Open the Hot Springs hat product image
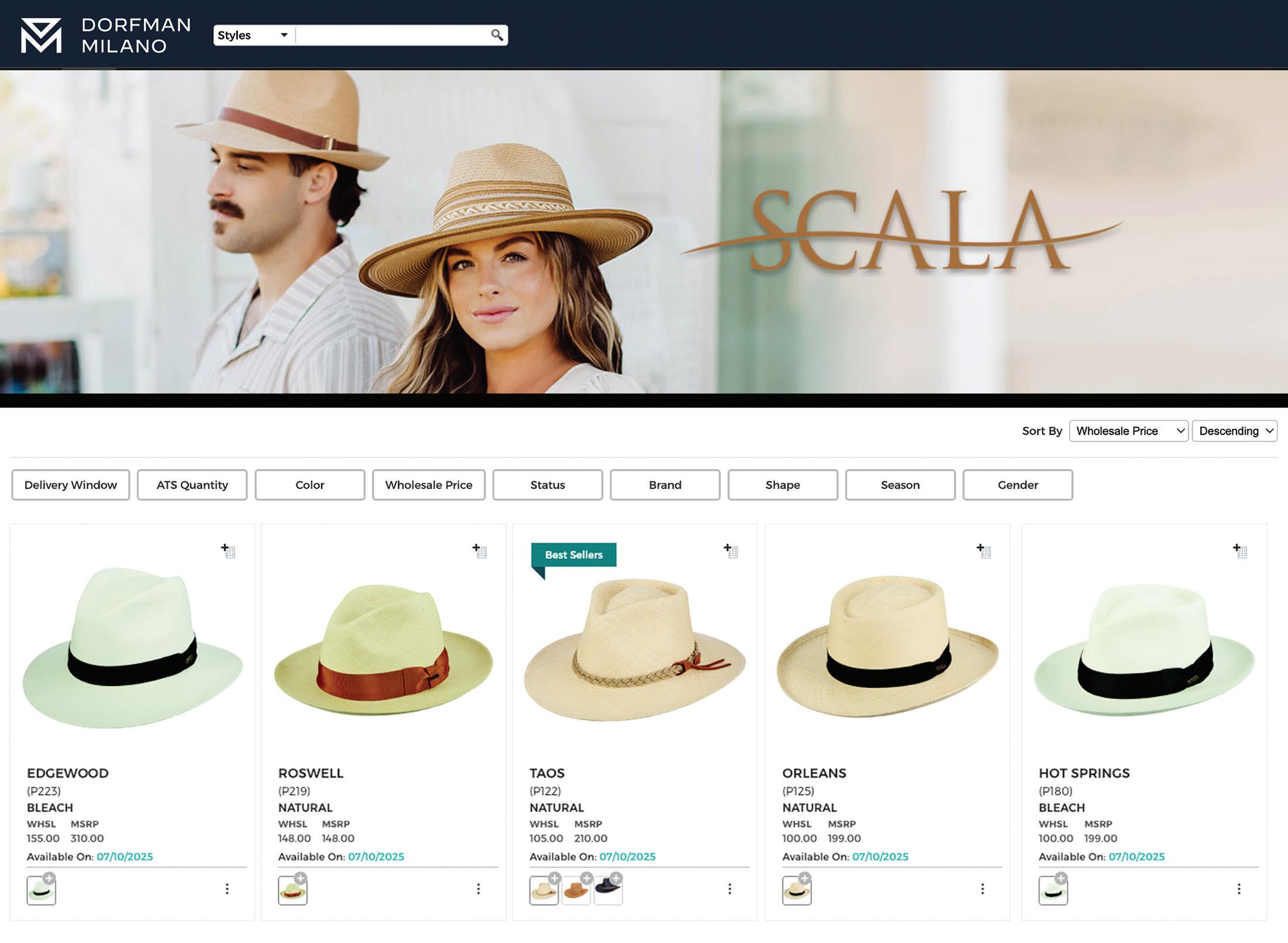Image resolution: width=1288 pixels, height=943 pixels. tap(1144, 649)
